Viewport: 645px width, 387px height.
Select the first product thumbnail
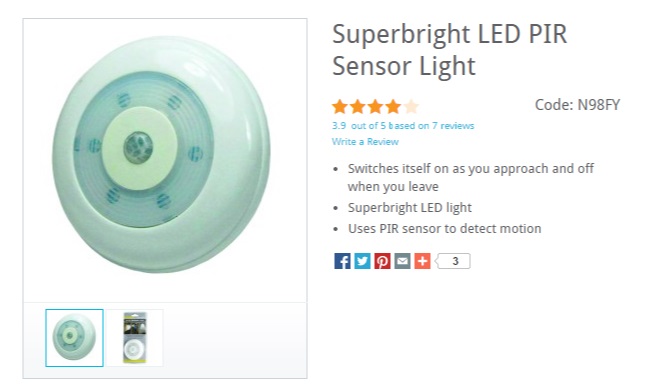(x=74, y=338)
